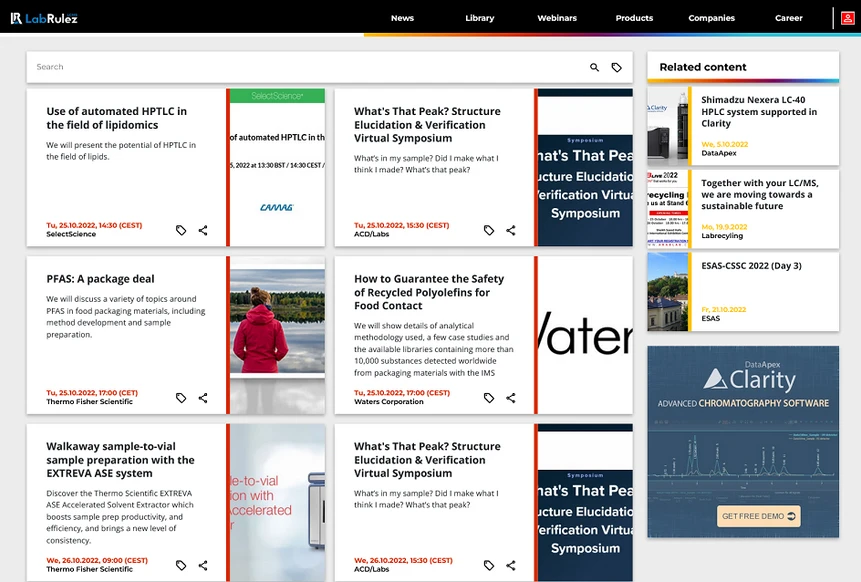Click the Waters logo thumbnail
This screenshot has width=861, height=582.
tap(585, 335)
